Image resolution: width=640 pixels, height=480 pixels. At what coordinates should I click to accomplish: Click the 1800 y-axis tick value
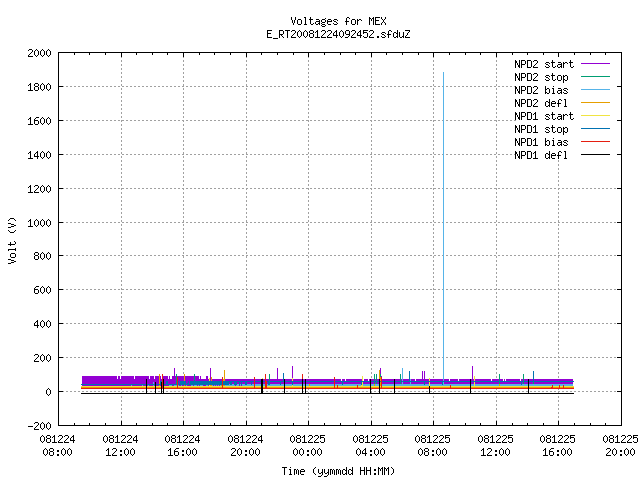point(39,87)
